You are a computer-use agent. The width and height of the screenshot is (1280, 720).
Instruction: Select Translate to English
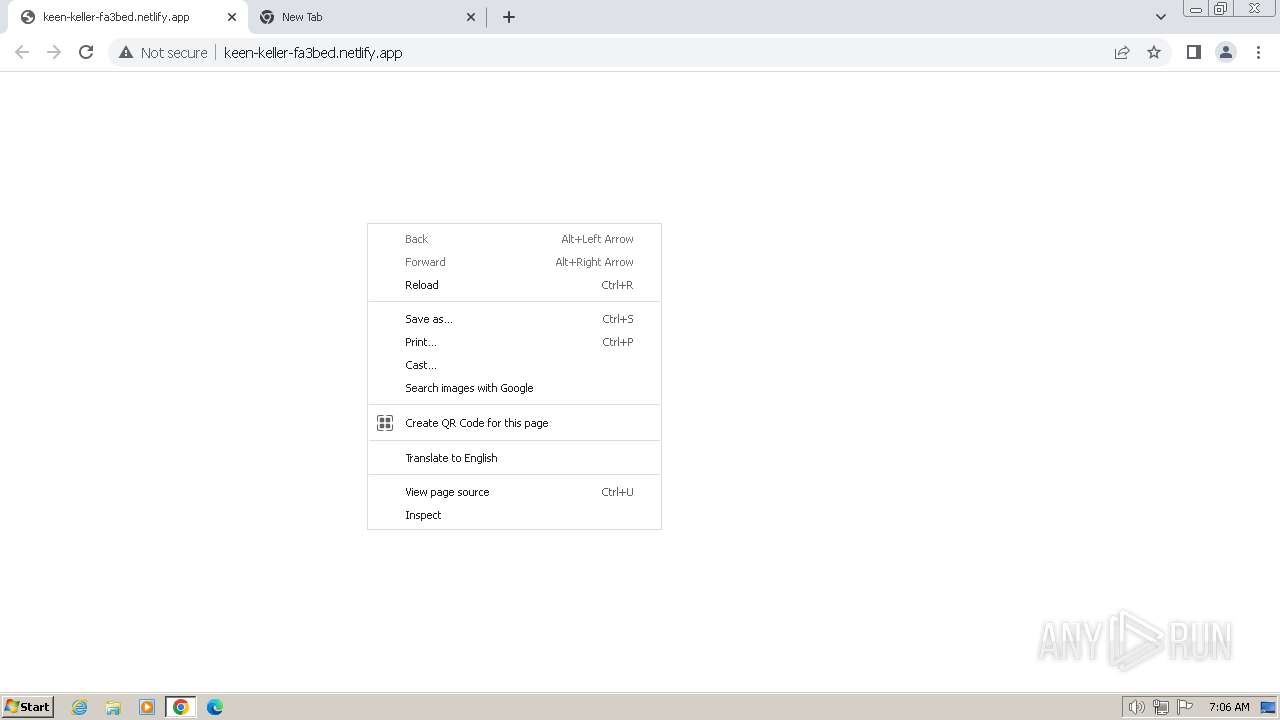click(514, 458)
